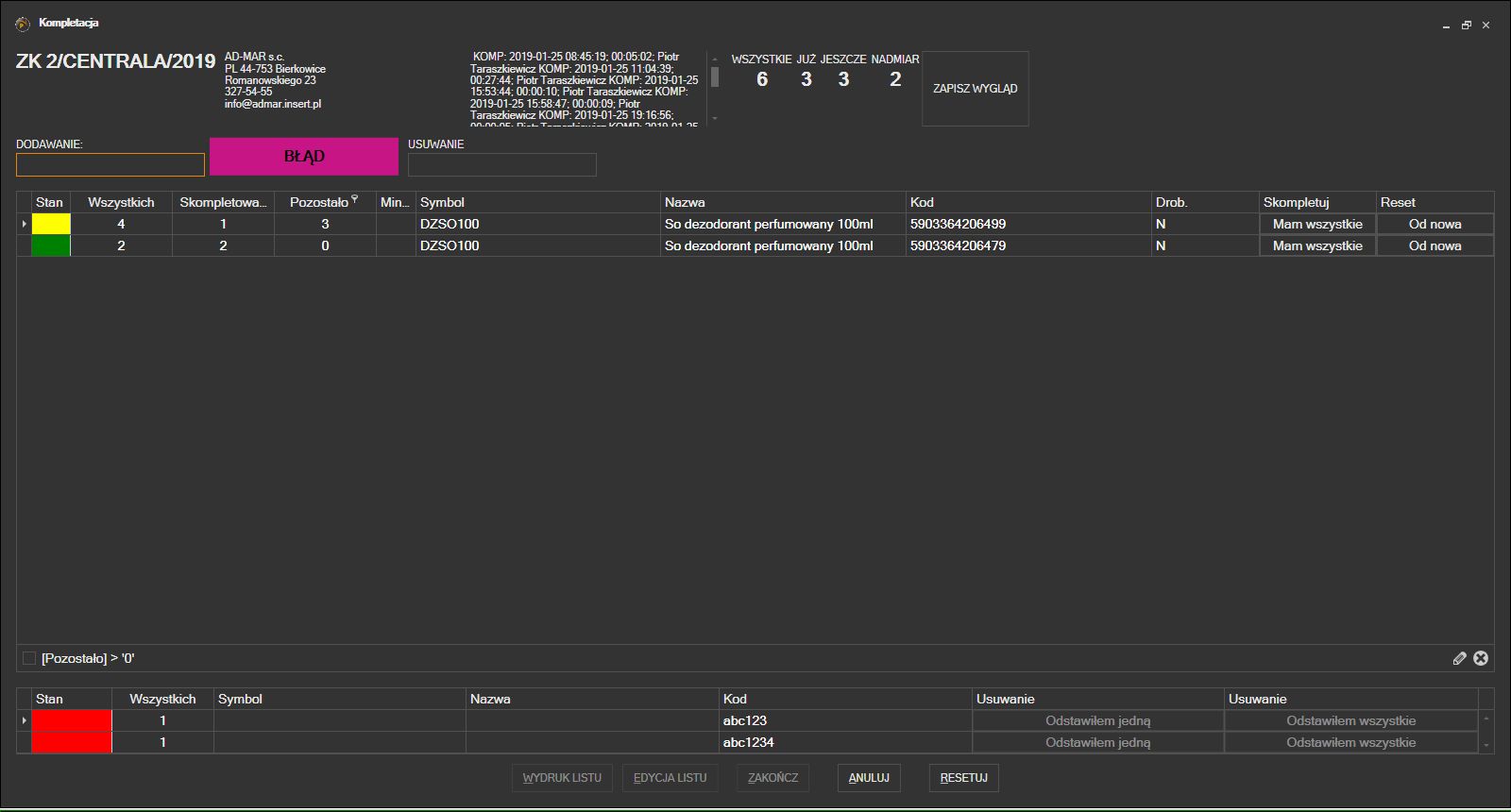Select the code cell 5903364206479
The image size is (1511, 812).
(1028, 245)
